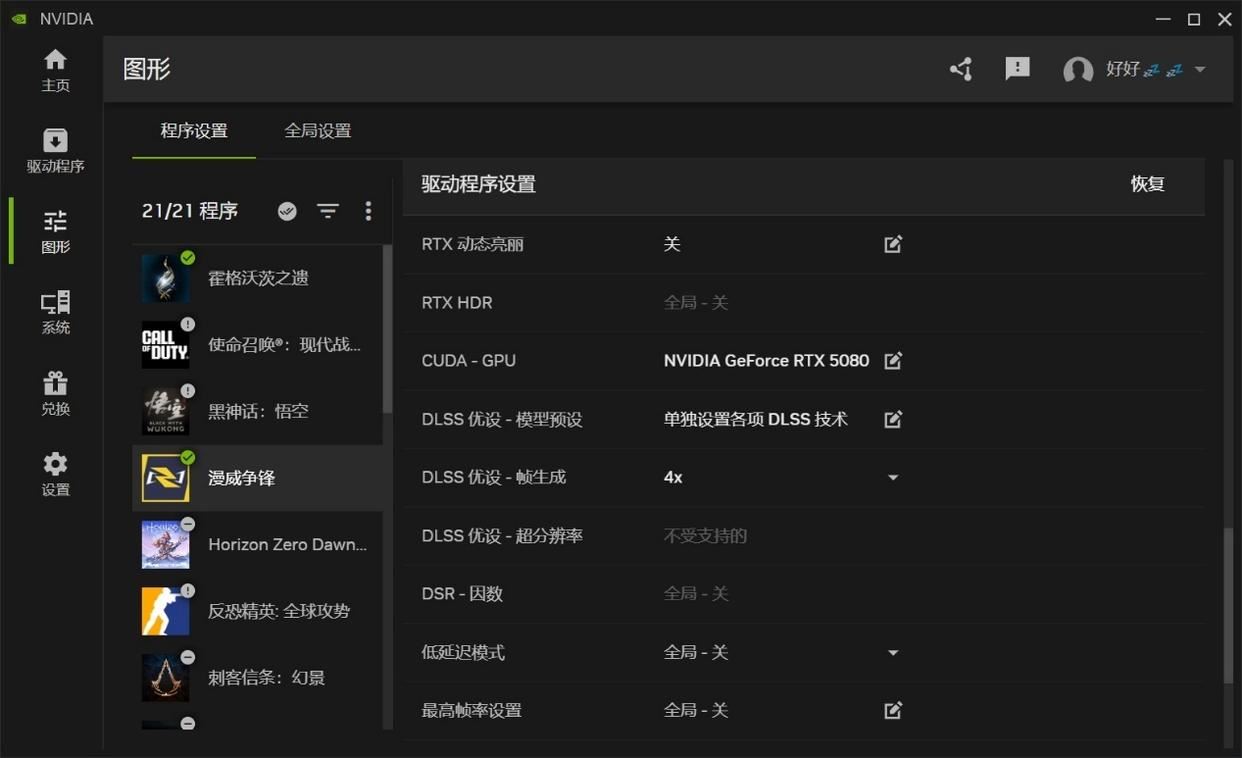
Task: Open the 系统 system section
Action: point(55,313)
